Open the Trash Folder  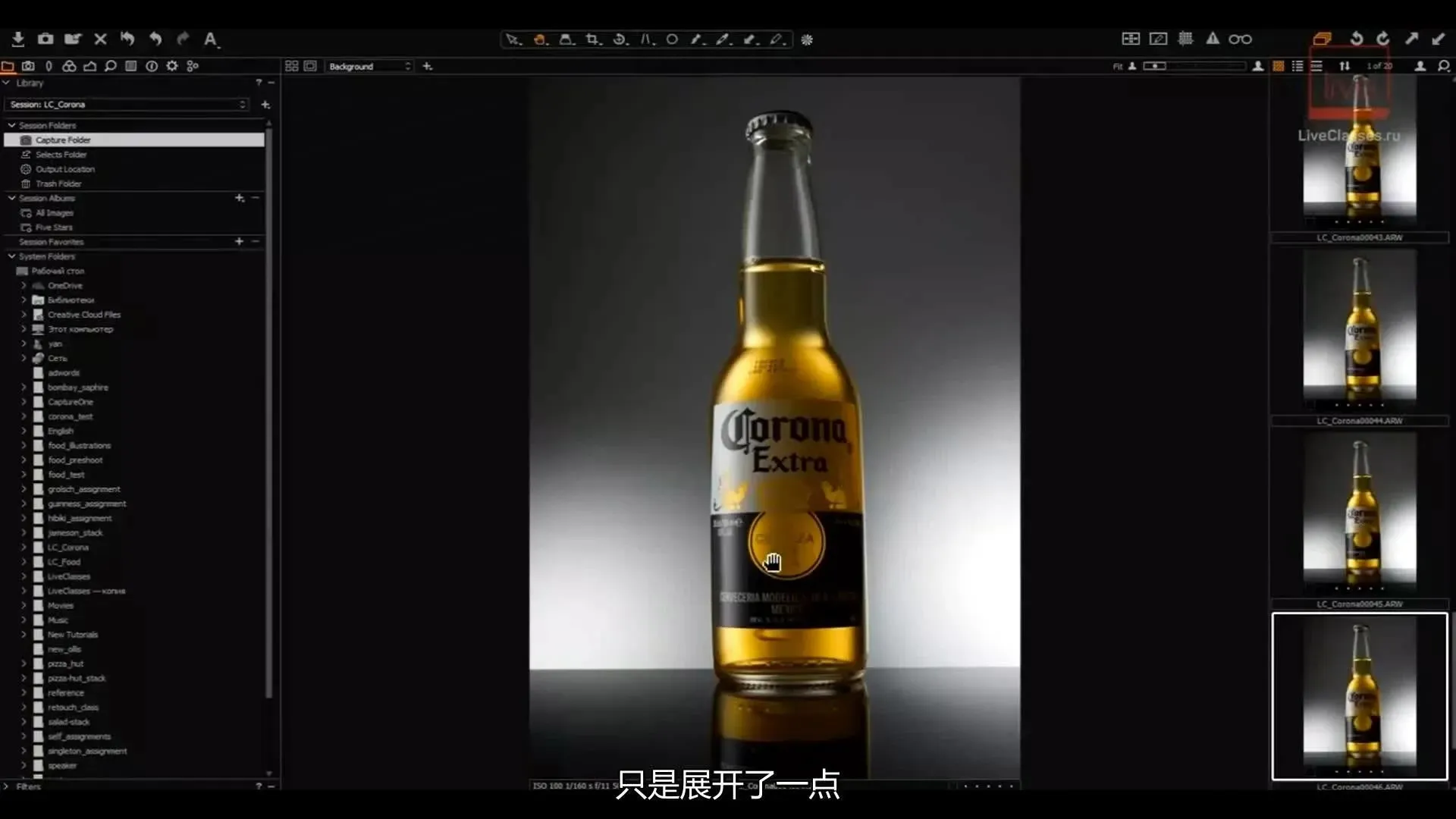tap(58, 184)
